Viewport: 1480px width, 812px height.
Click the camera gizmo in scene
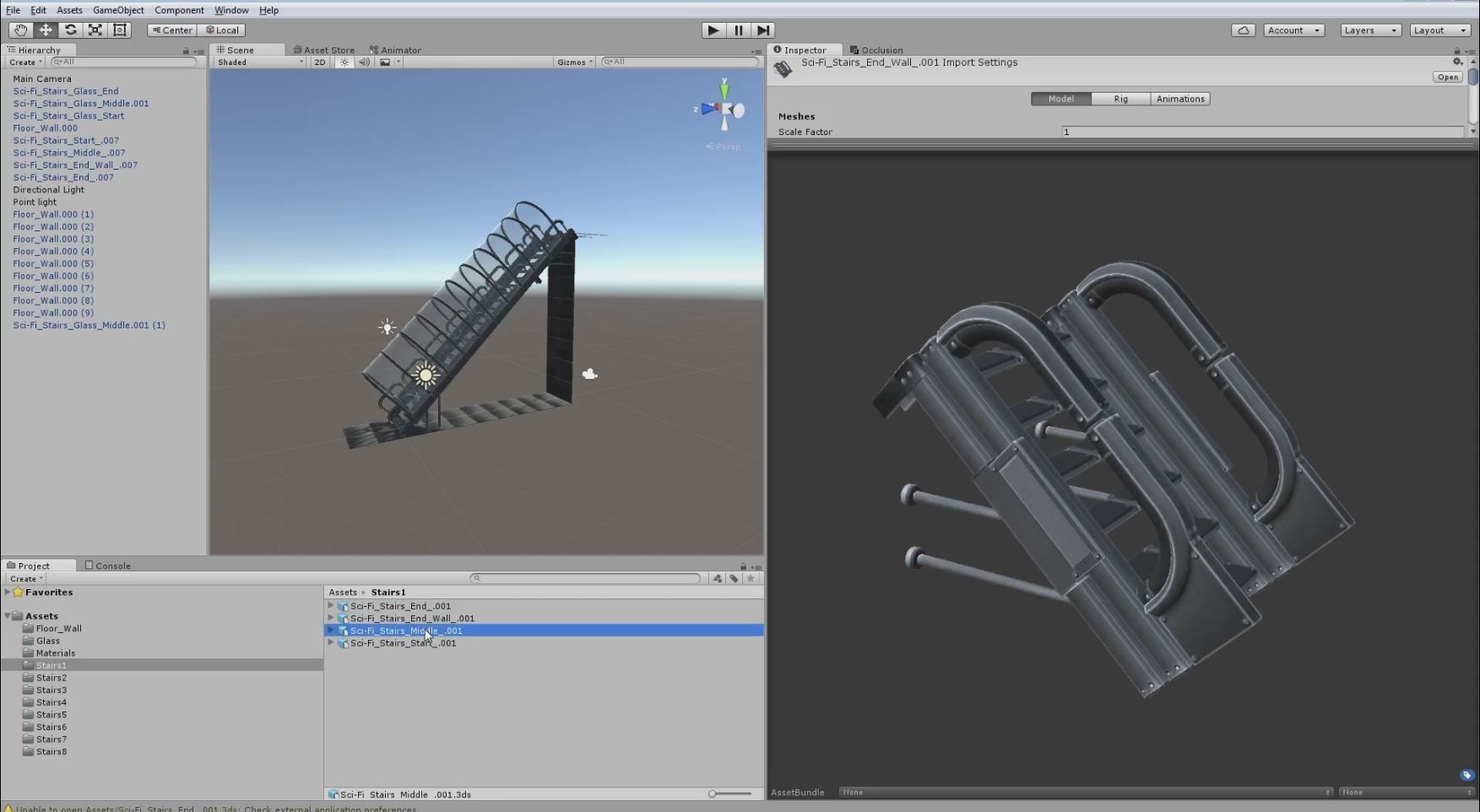click(589, 374)
